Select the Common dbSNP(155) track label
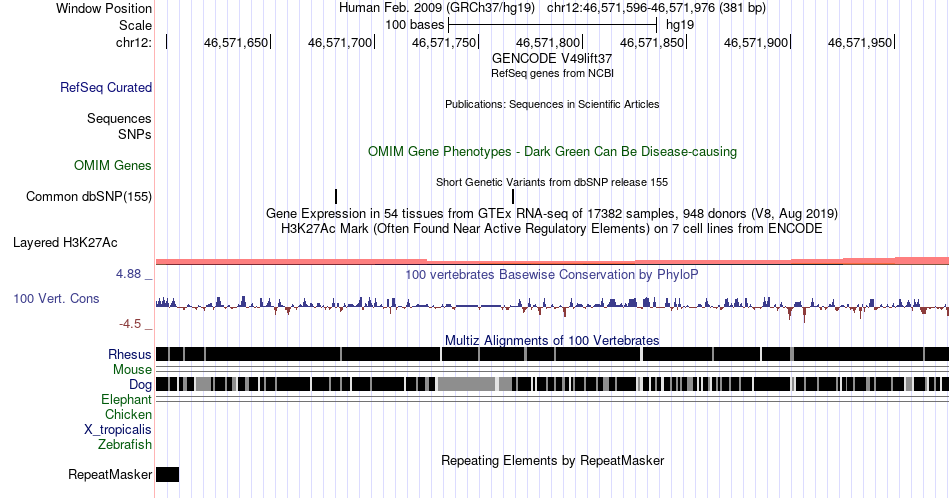This screenshot has height=498, width=950. point(89,196)
